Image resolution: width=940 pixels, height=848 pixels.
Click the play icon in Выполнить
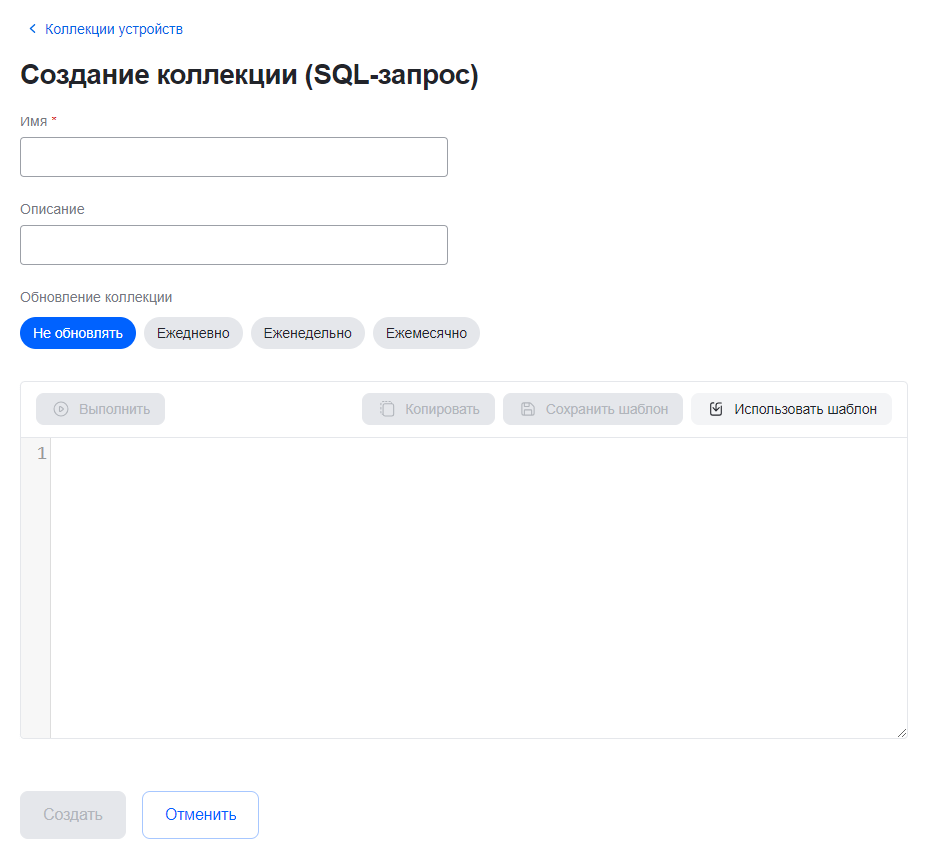[61, 409]
